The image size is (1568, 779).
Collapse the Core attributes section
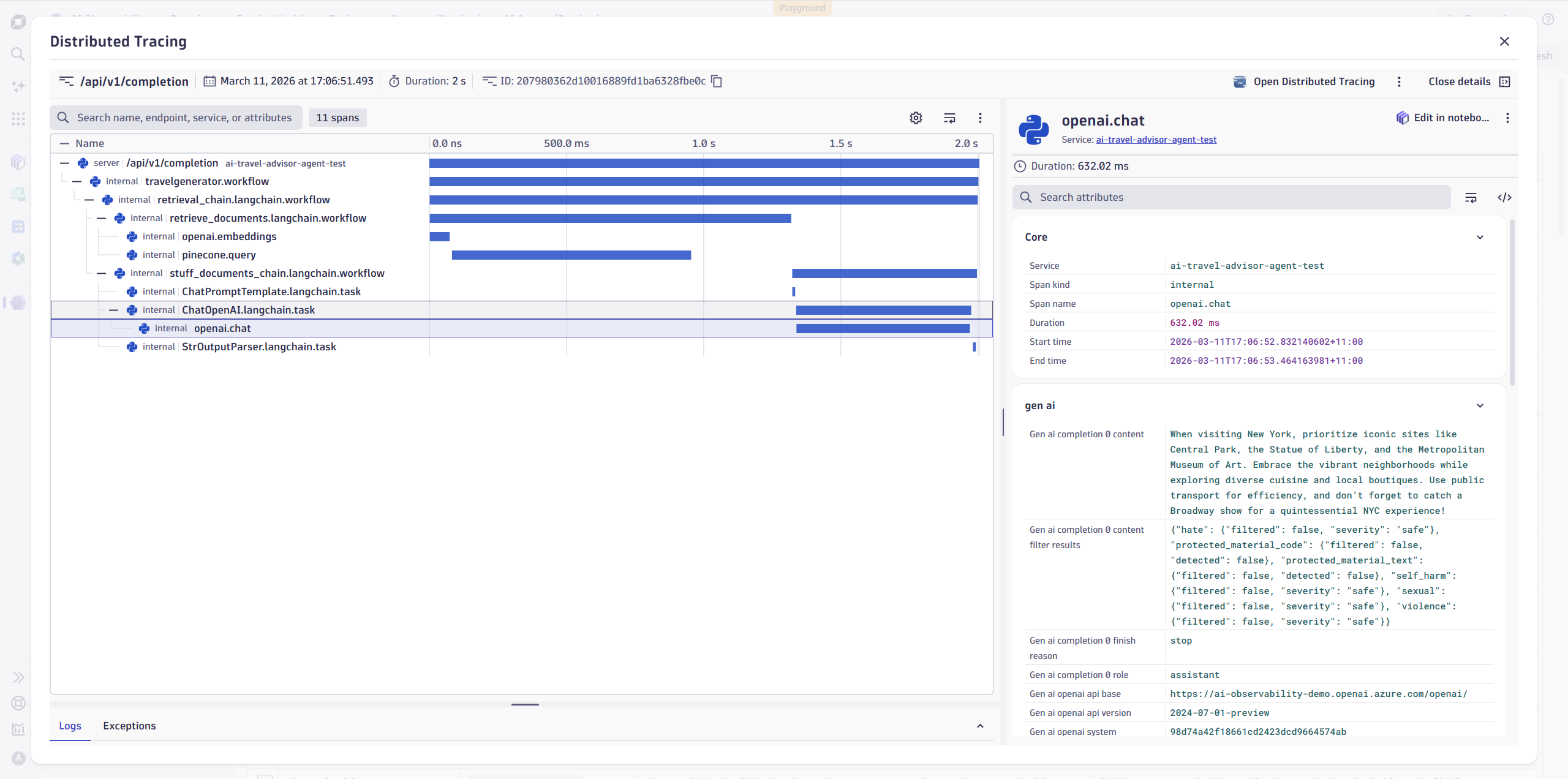(x=1480, y=237)
